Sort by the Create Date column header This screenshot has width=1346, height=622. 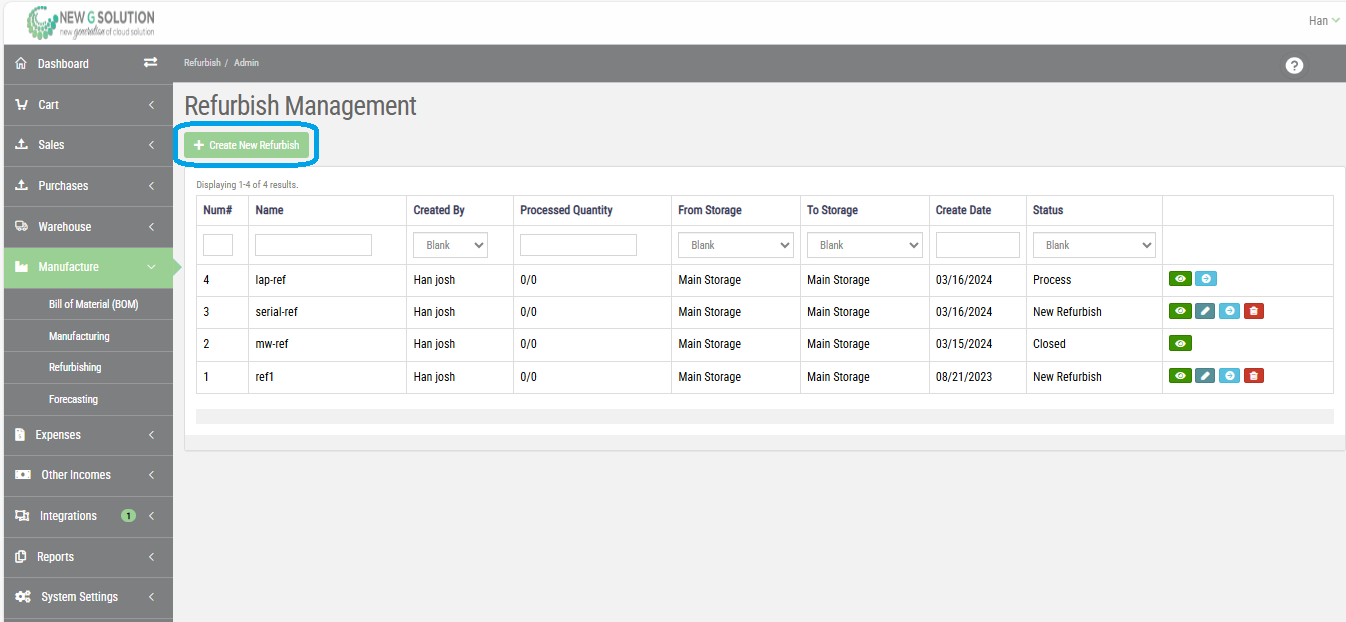[963, 210]
